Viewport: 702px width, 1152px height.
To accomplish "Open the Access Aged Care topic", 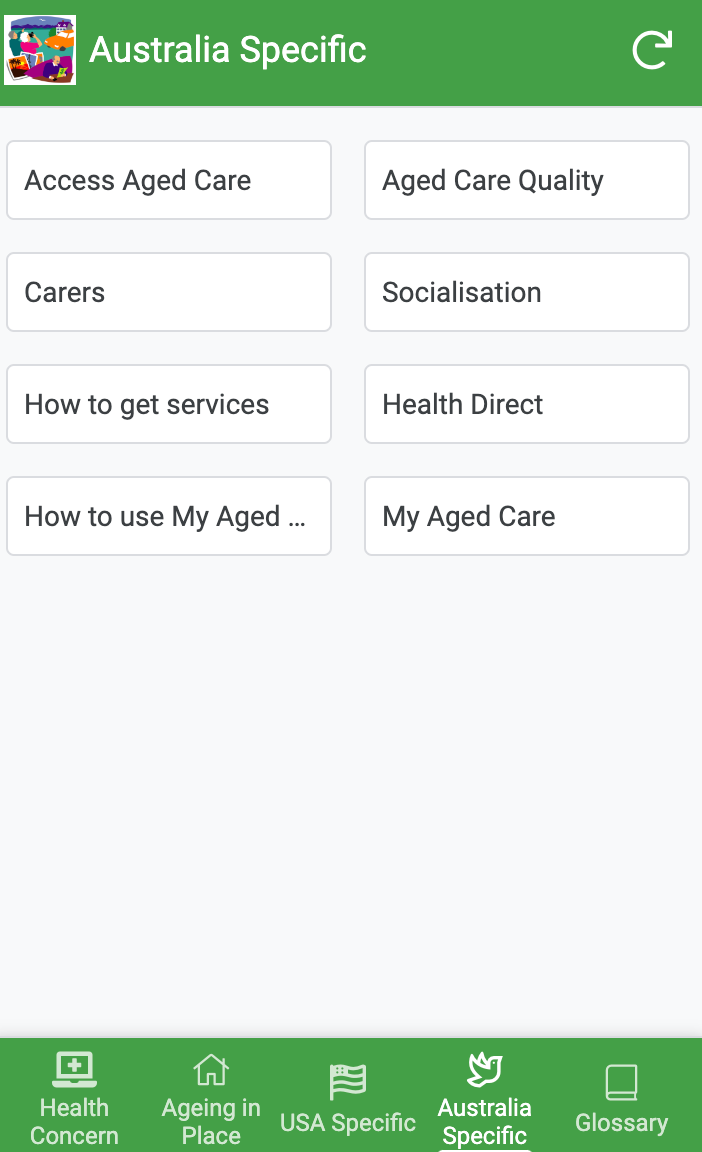I will 169,180.
